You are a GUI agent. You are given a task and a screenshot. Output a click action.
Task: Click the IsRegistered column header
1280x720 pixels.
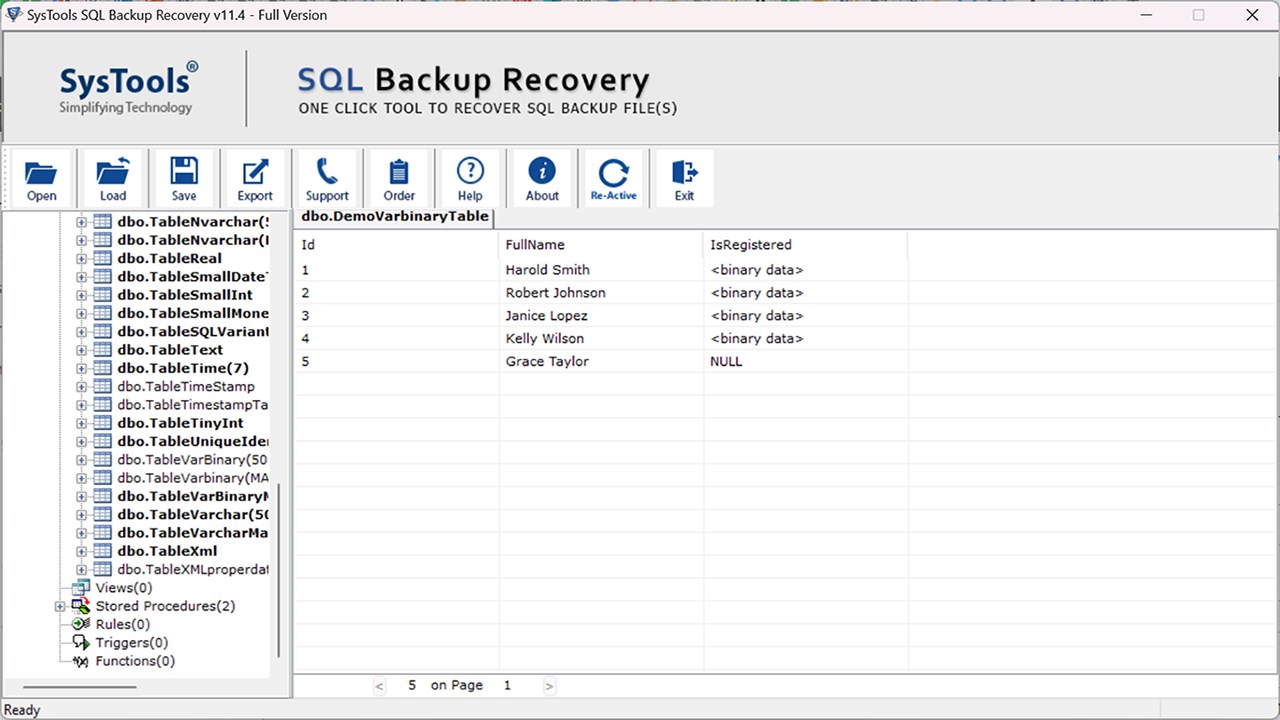click(806, 245)
